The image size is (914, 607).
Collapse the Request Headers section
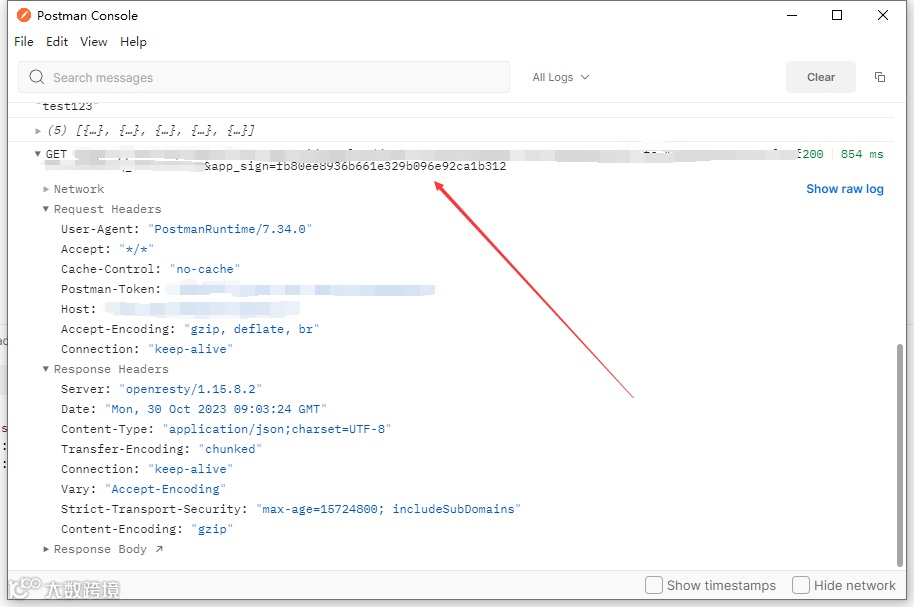coord(45,209)
